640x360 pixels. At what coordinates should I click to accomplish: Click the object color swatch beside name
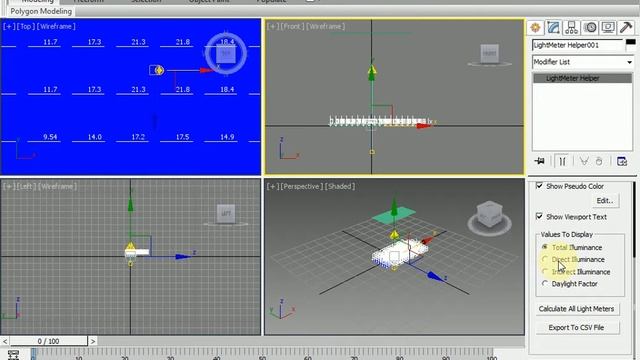[x=631, y=42]
